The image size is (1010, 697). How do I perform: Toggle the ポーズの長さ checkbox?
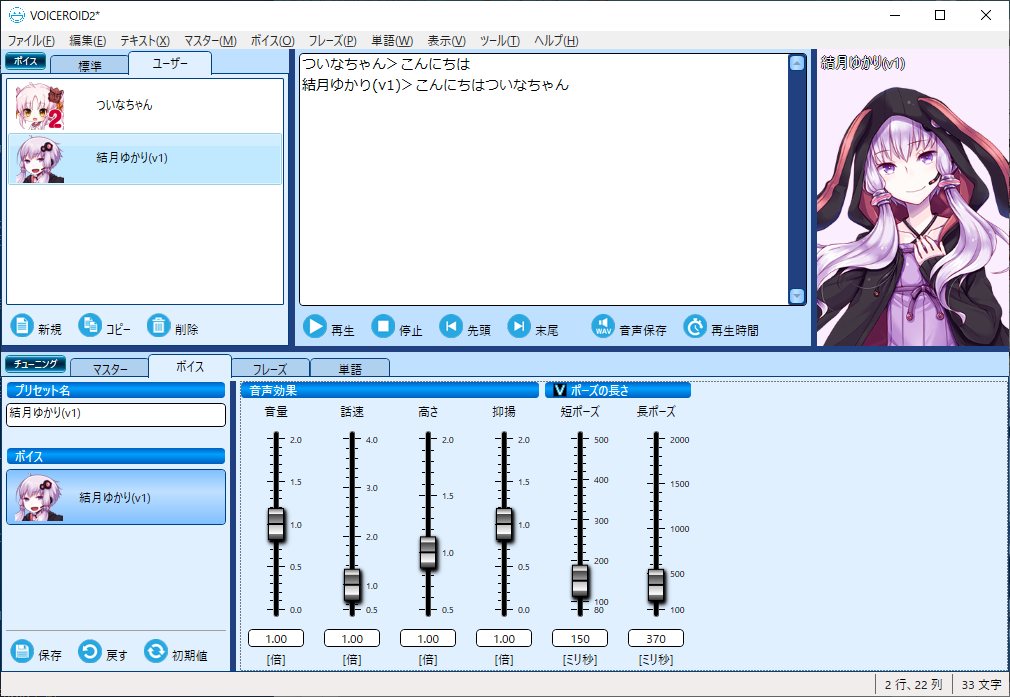[x=559, y=390]
